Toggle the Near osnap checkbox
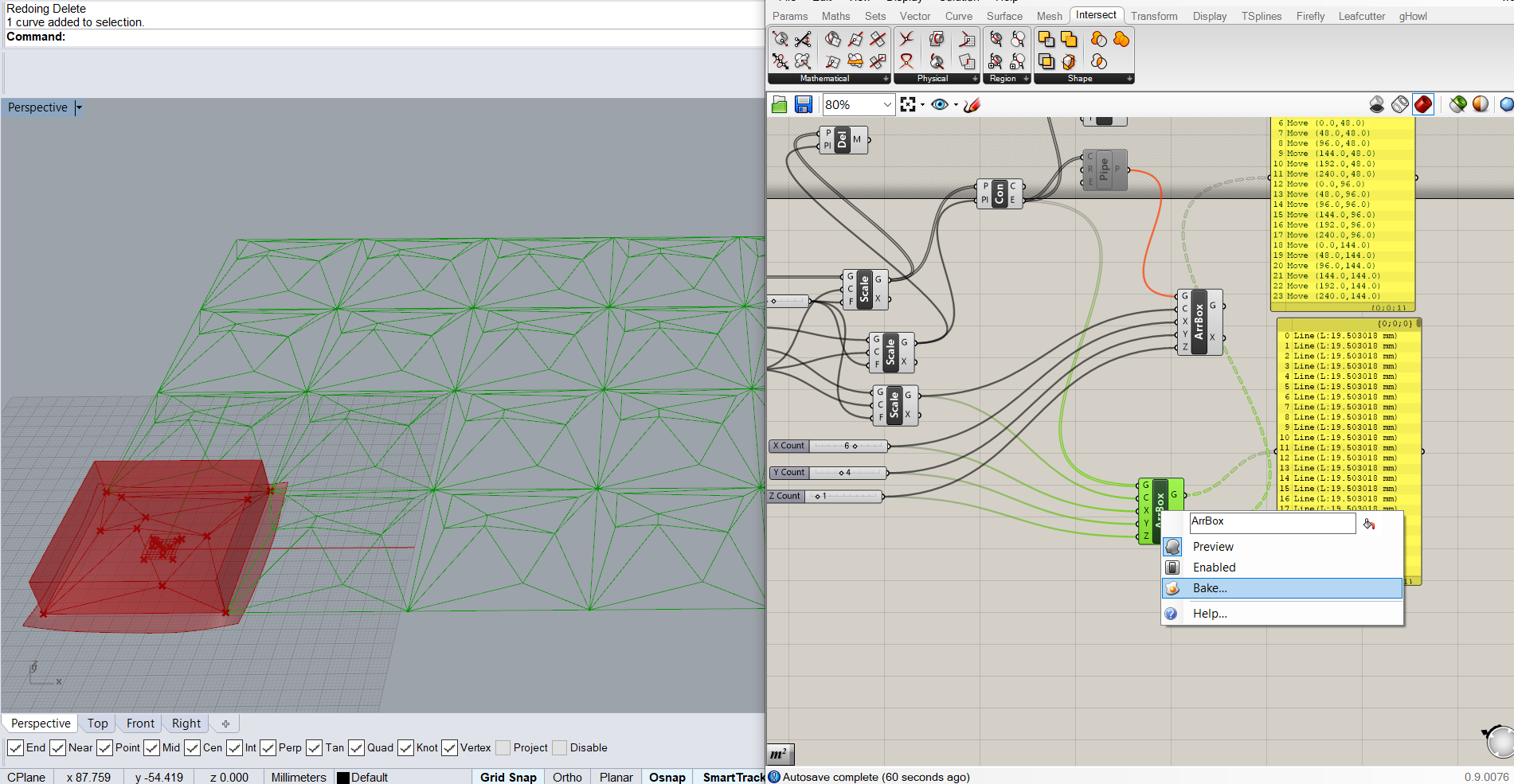 tap(57, 748)
